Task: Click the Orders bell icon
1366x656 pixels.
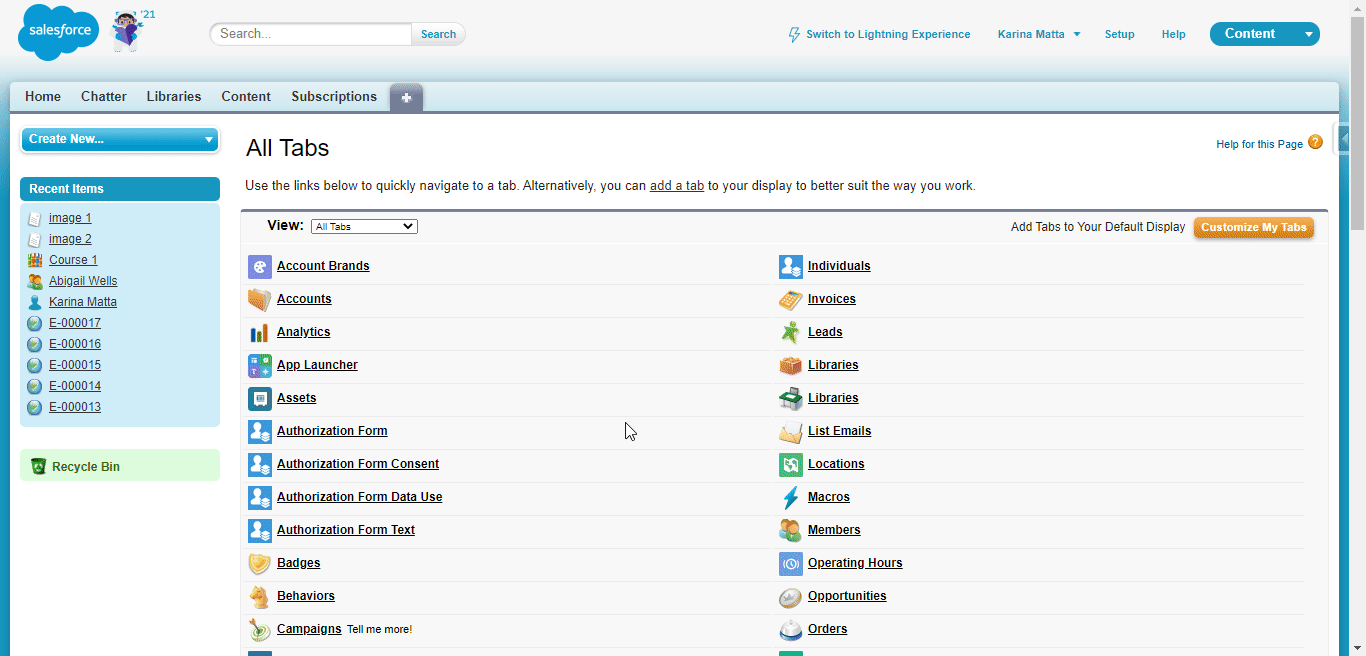Action: tap(790, 629)
